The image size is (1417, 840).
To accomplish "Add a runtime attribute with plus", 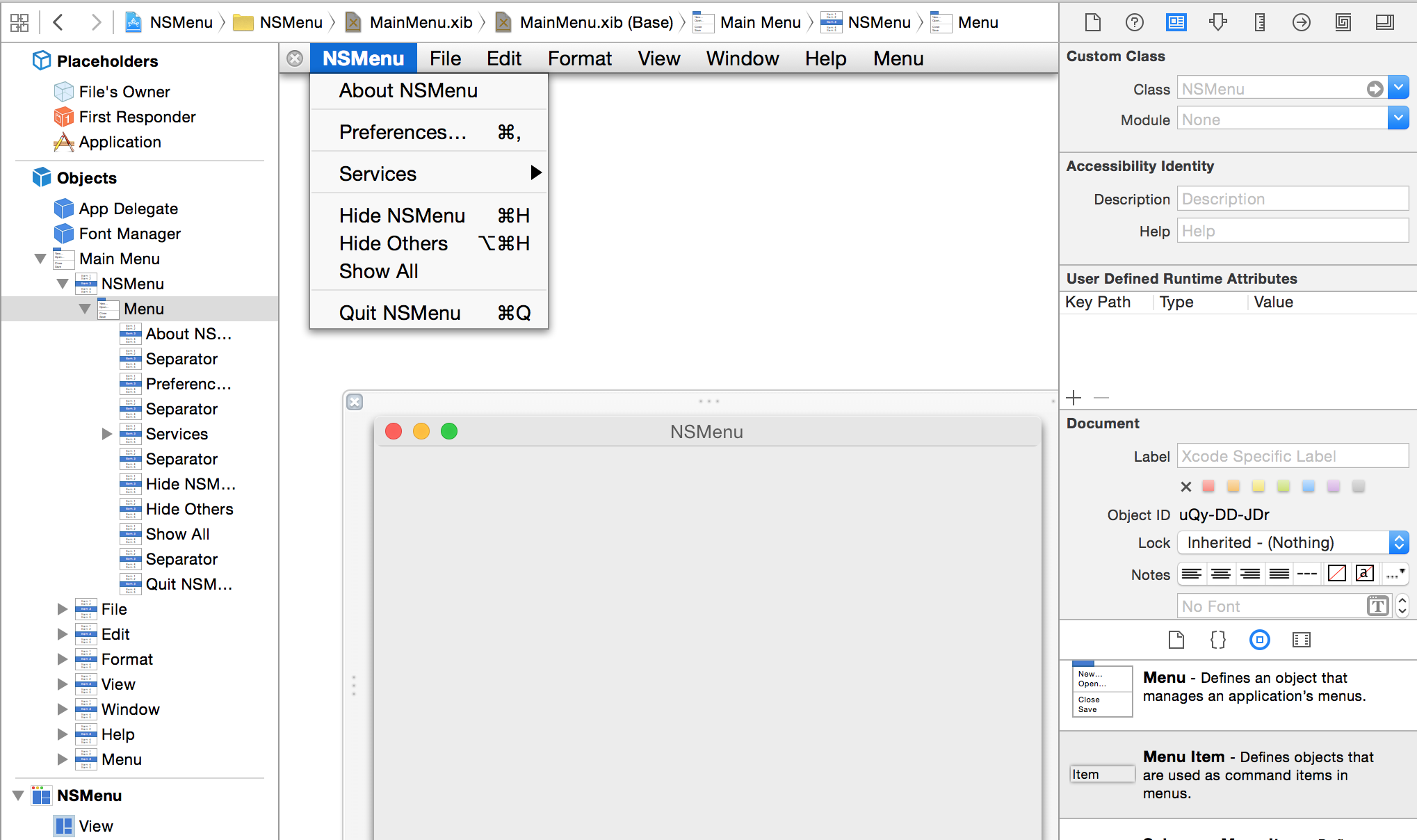I will pyautogui.click(x=1074, y=398).
